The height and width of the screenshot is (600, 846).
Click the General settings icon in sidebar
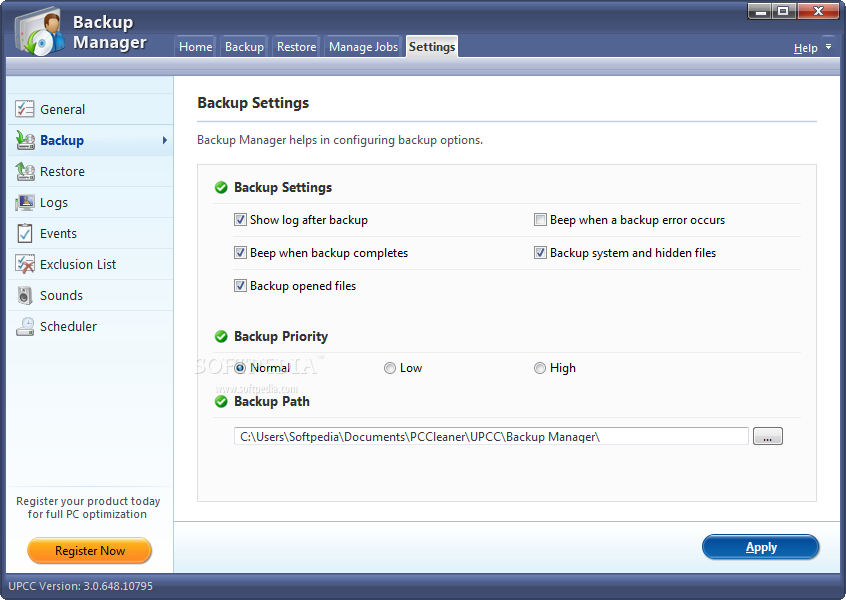pos(25,109)
